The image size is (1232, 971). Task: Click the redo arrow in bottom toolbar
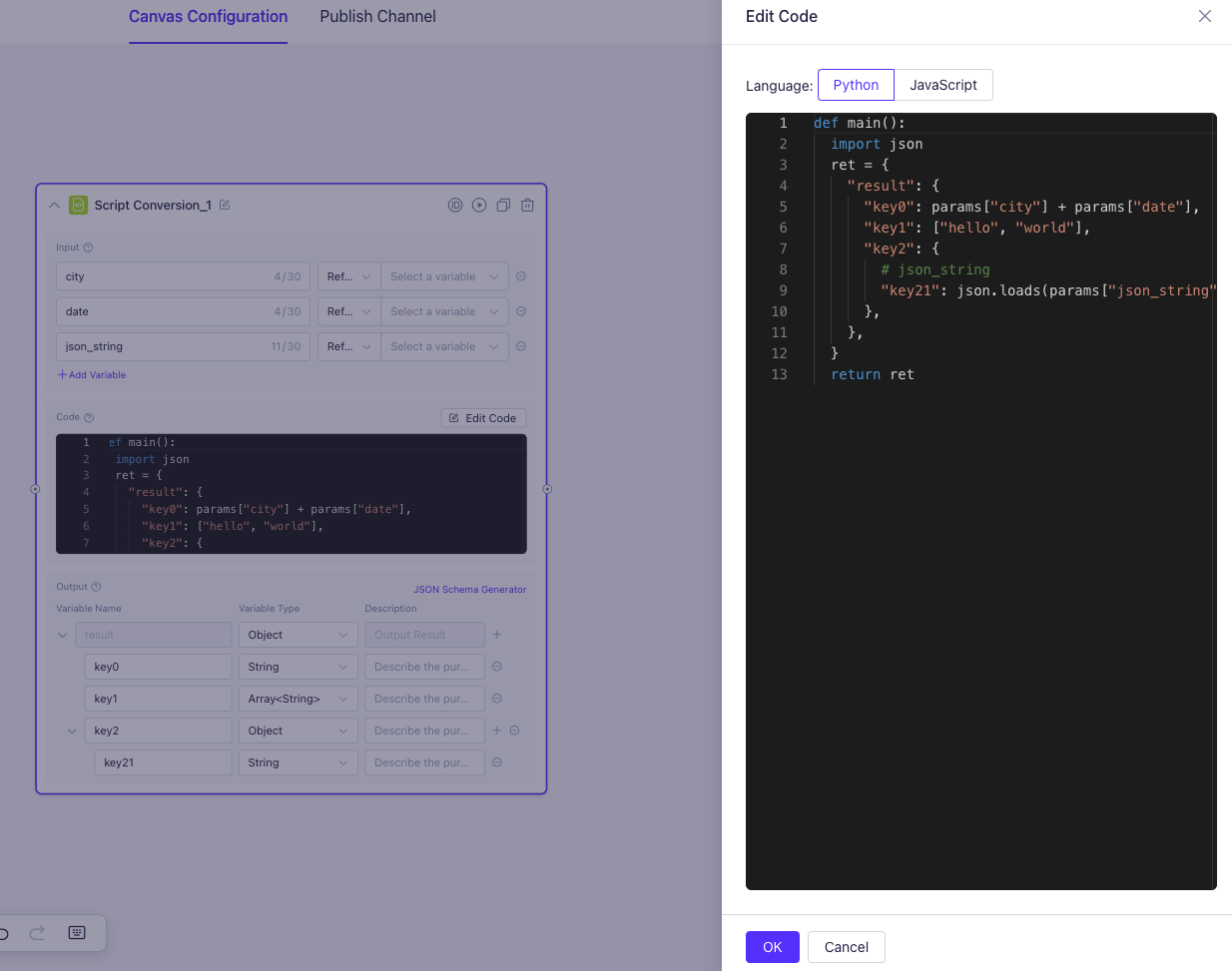pyautogui.click(x=37, y=932)
